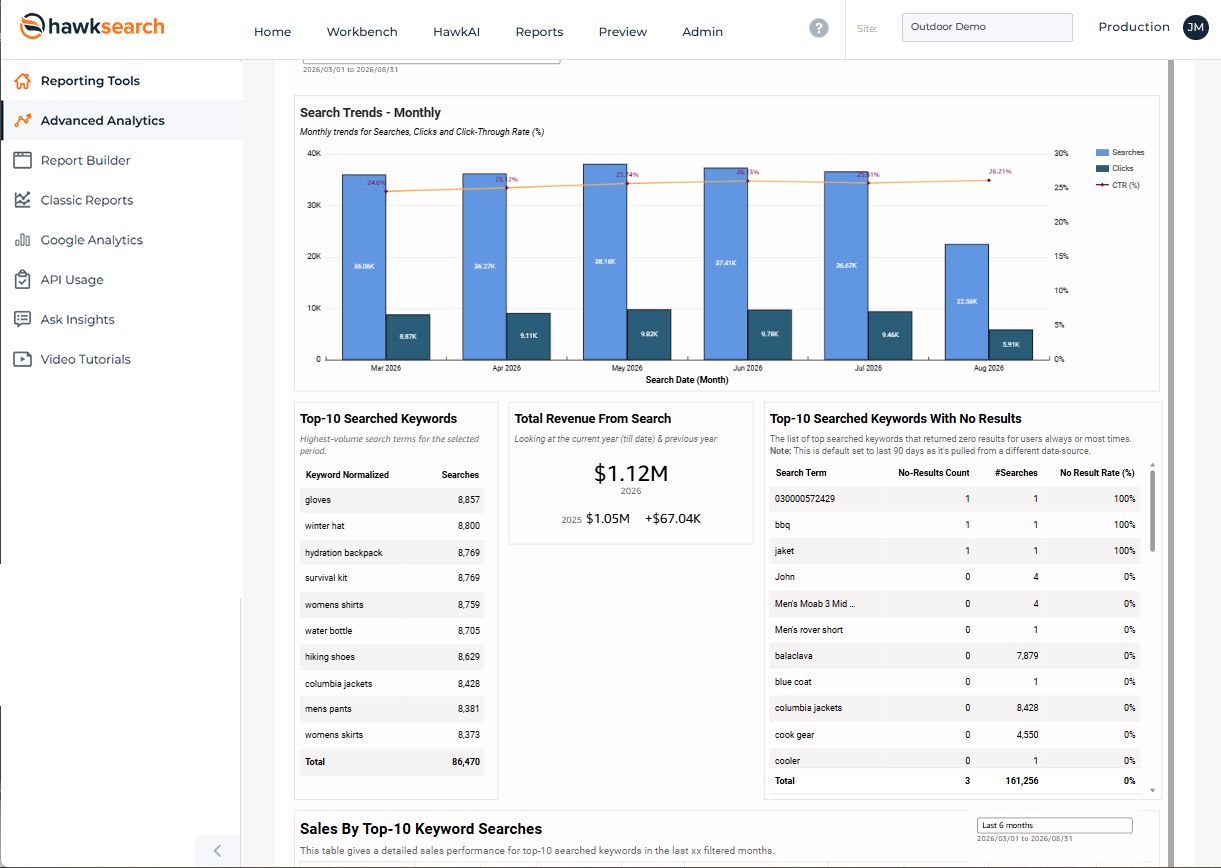Toggle the CTR (%) legend series
Screen dimensions: 1221x868
pyautogui.click(x=1118, y=184)
